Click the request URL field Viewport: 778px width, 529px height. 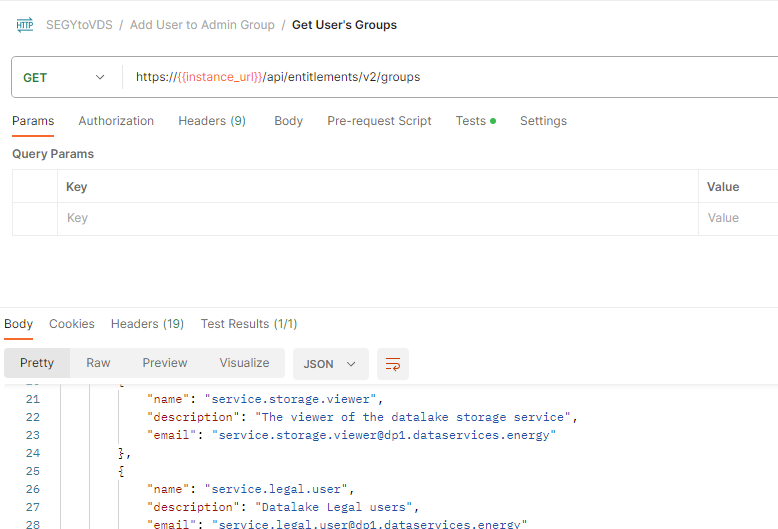452,77
